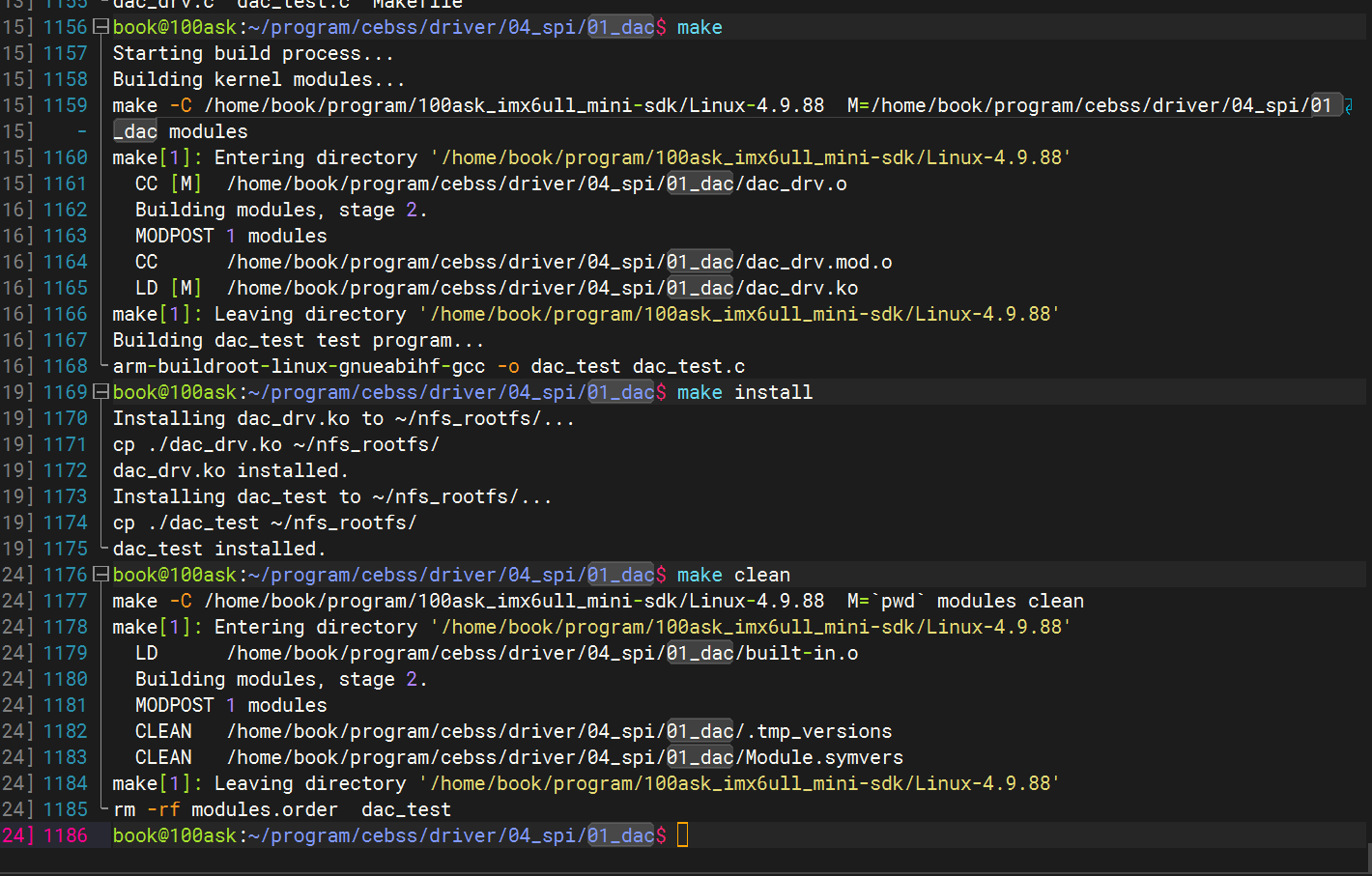This screenshot has width=1372, height=876.
Task: Click 'dac_drv.ko installed.' line
Action: tap(230, 470)
